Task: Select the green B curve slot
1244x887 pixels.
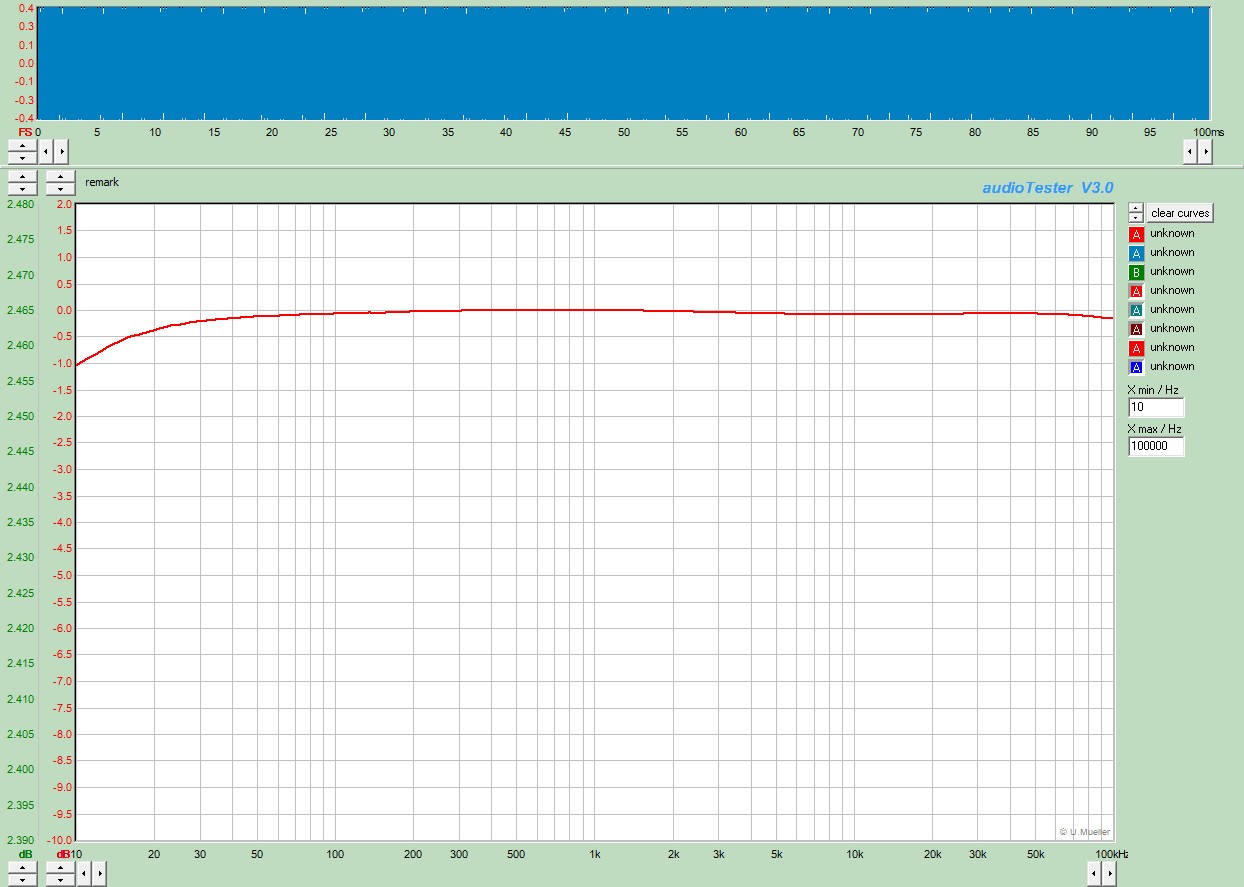Action: tap(1136, 272)
